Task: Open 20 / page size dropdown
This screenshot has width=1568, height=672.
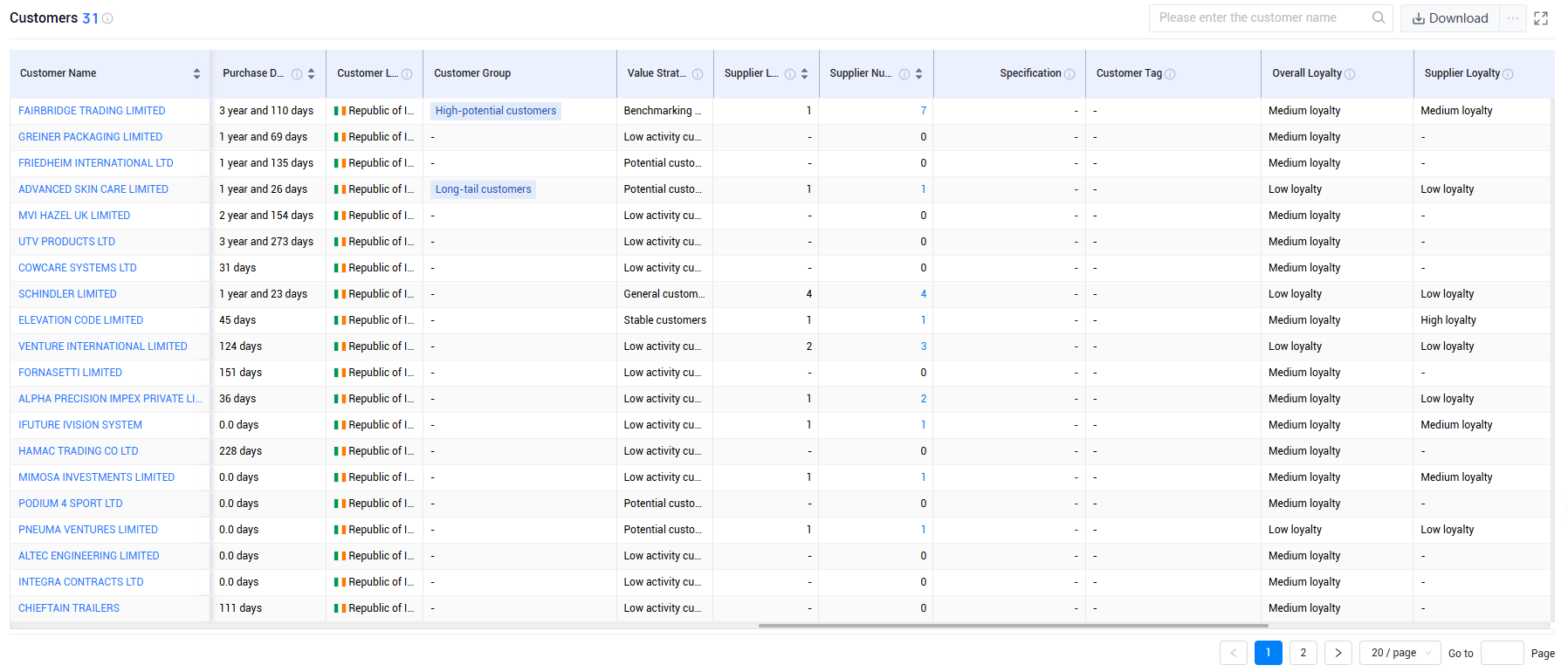Action: coord(1400,653)
